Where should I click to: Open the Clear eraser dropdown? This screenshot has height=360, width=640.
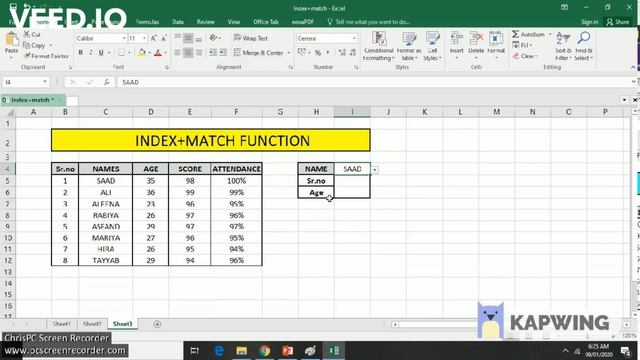click(525, 56)
